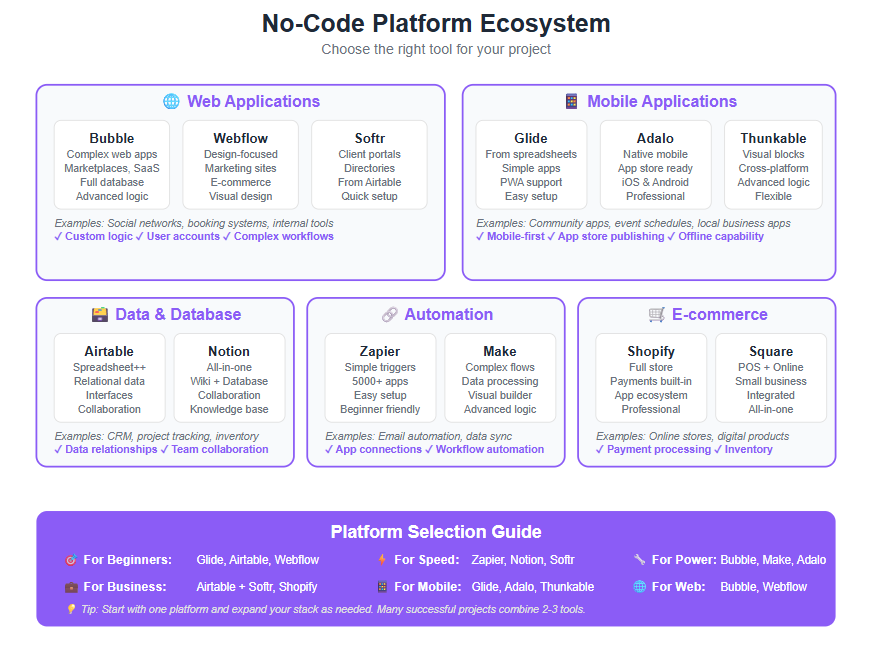Click 'Examples: Social networks, booking systems' line
This screenshot has width=876, height=663.
[194, 223]
